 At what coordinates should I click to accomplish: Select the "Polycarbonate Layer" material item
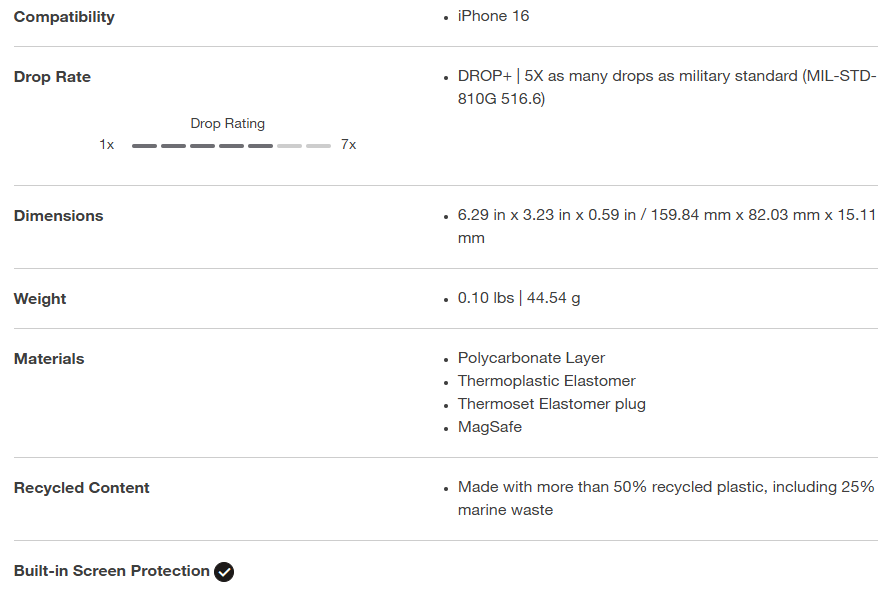tap(531, 358)
